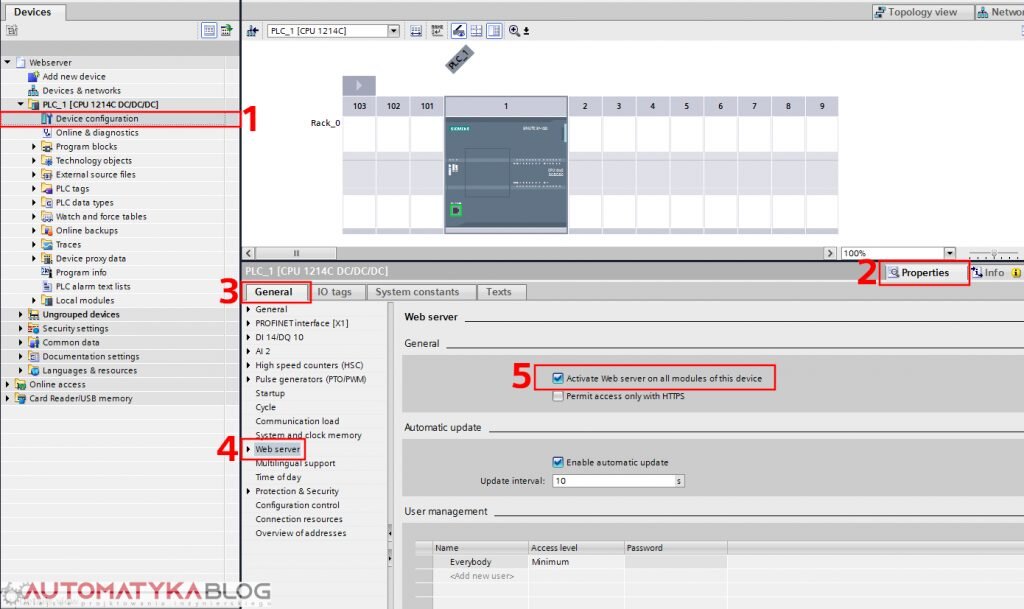Click the Minimum access level cell
The image size is (1024, 609).
[576, 562]
